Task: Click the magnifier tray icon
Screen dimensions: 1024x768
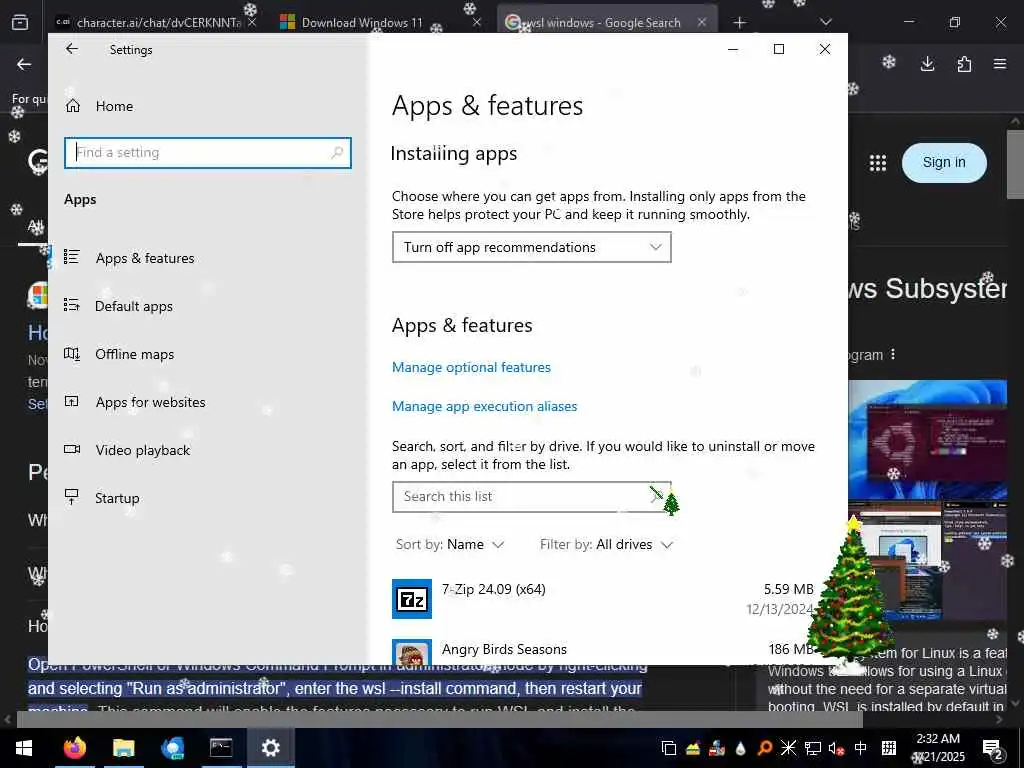Action: pos(765,748)
